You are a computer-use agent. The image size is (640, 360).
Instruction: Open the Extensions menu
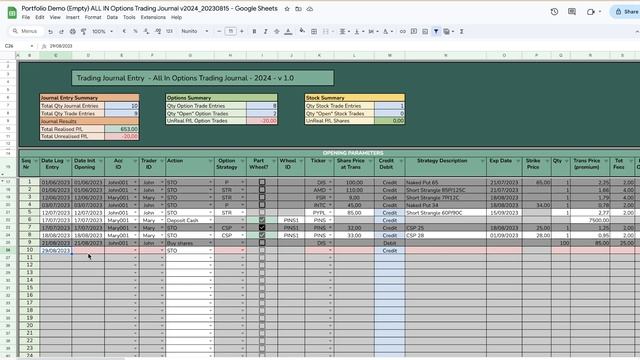153,18
